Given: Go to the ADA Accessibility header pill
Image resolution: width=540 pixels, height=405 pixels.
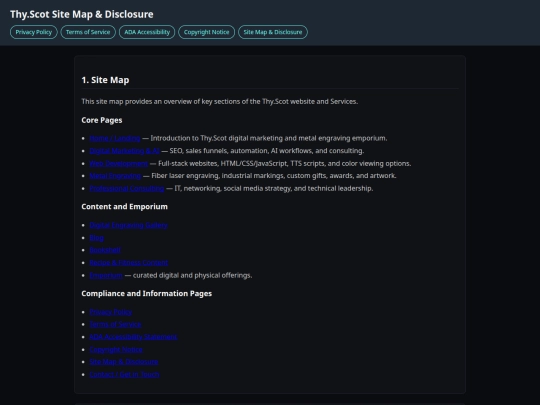Looking at the screenshot, I should [147, 32].
